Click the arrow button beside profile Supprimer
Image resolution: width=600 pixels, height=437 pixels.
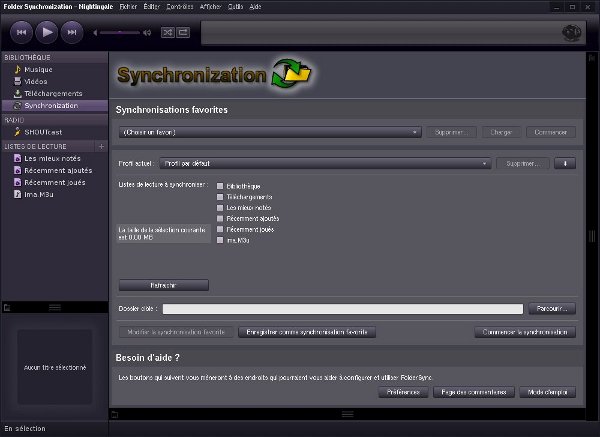[x=565, y=163]
